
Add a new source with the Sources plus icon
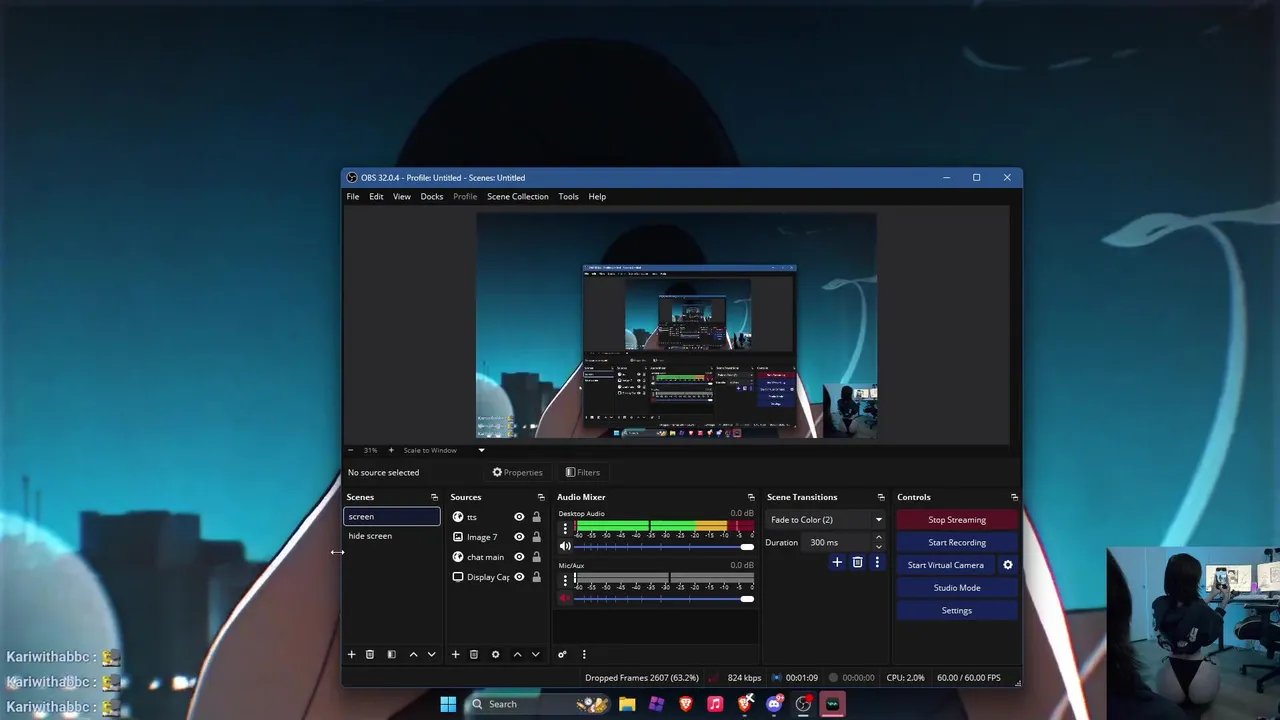tap(455, 654)
